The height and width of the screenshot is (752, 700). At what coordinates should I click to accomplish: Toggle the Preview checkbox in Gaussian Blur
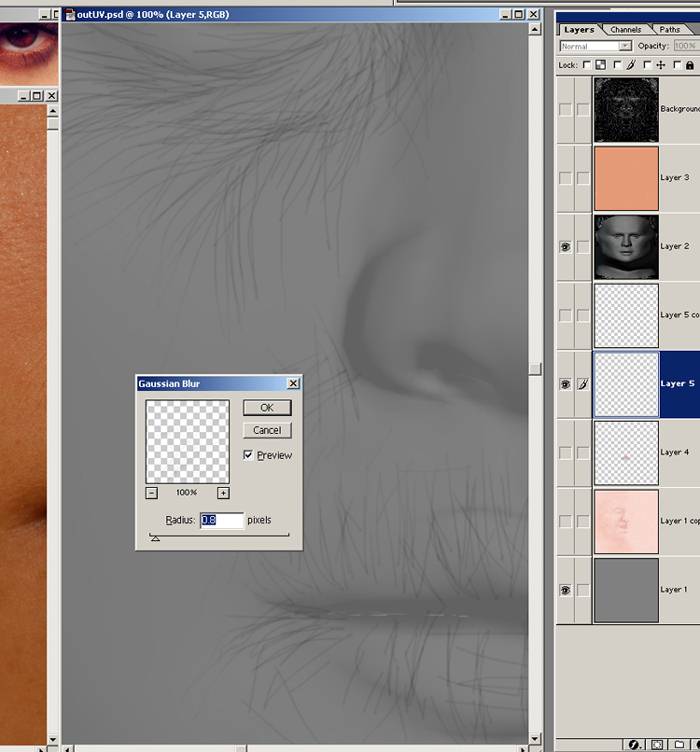pyautogui.click(x=248, y=455)
